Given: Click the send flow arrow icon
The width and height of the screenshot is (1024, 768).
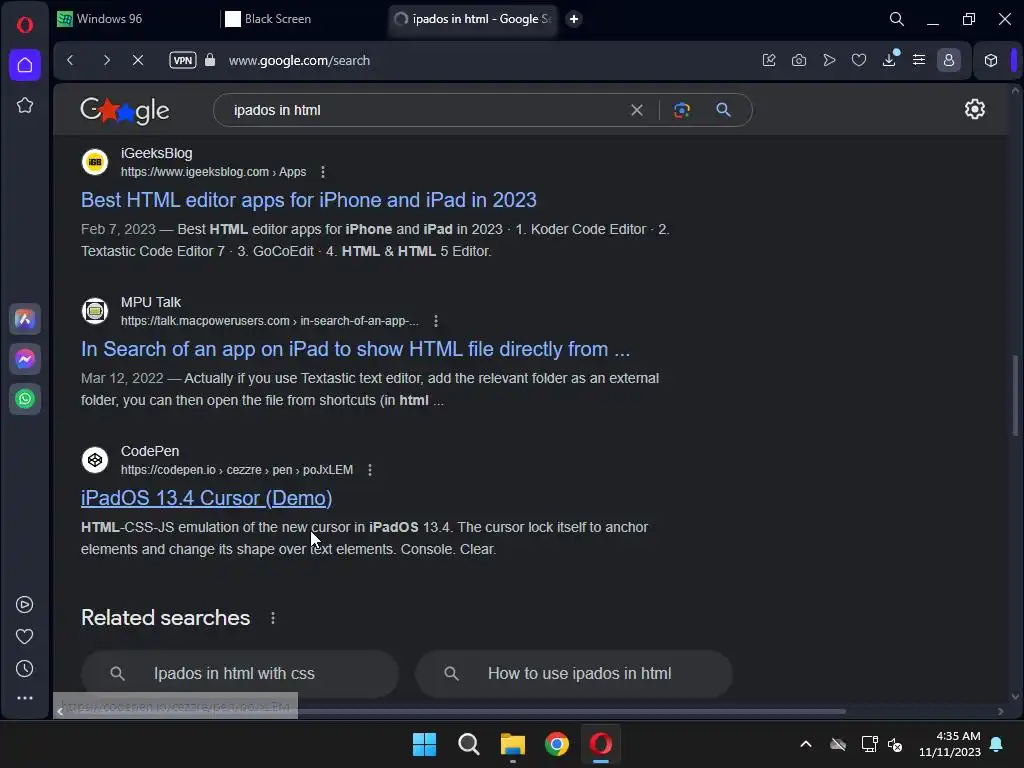Looking at the screenshot, I should pyautogui.click(x=829, y=60).
